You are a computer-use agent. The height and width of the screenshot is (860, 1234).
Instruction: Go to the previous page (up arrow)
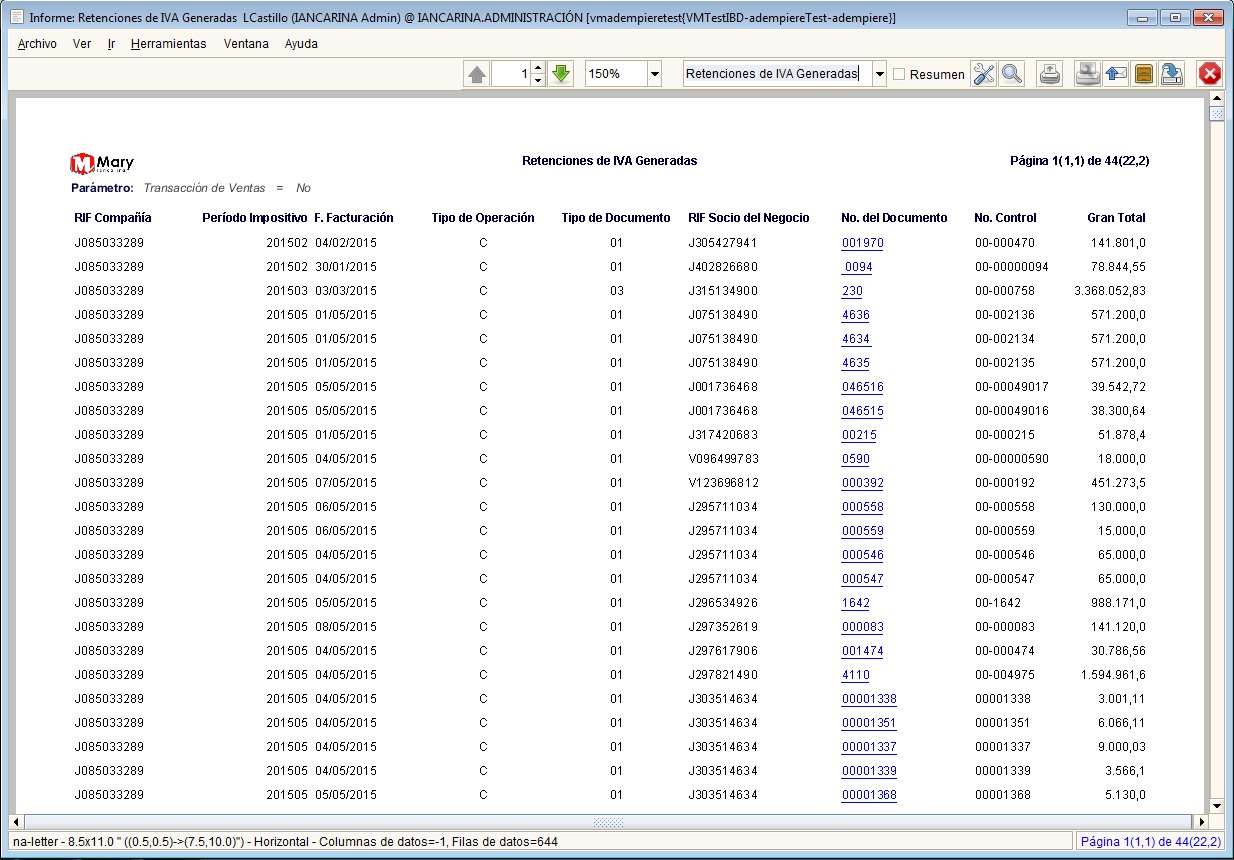click(477, 74)
